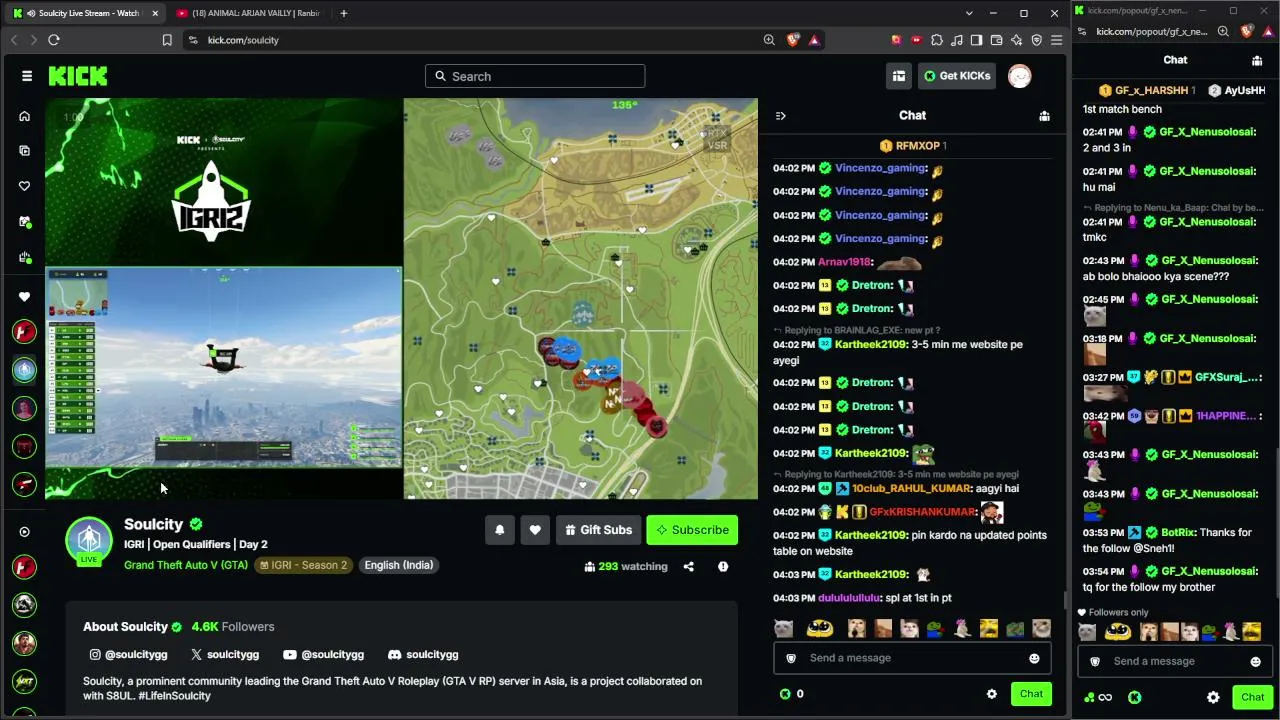Image resolution: width=1280 pixels, height=720 pixels.
Task: Open chat settings gear in main chat
Action: point(991,694)
